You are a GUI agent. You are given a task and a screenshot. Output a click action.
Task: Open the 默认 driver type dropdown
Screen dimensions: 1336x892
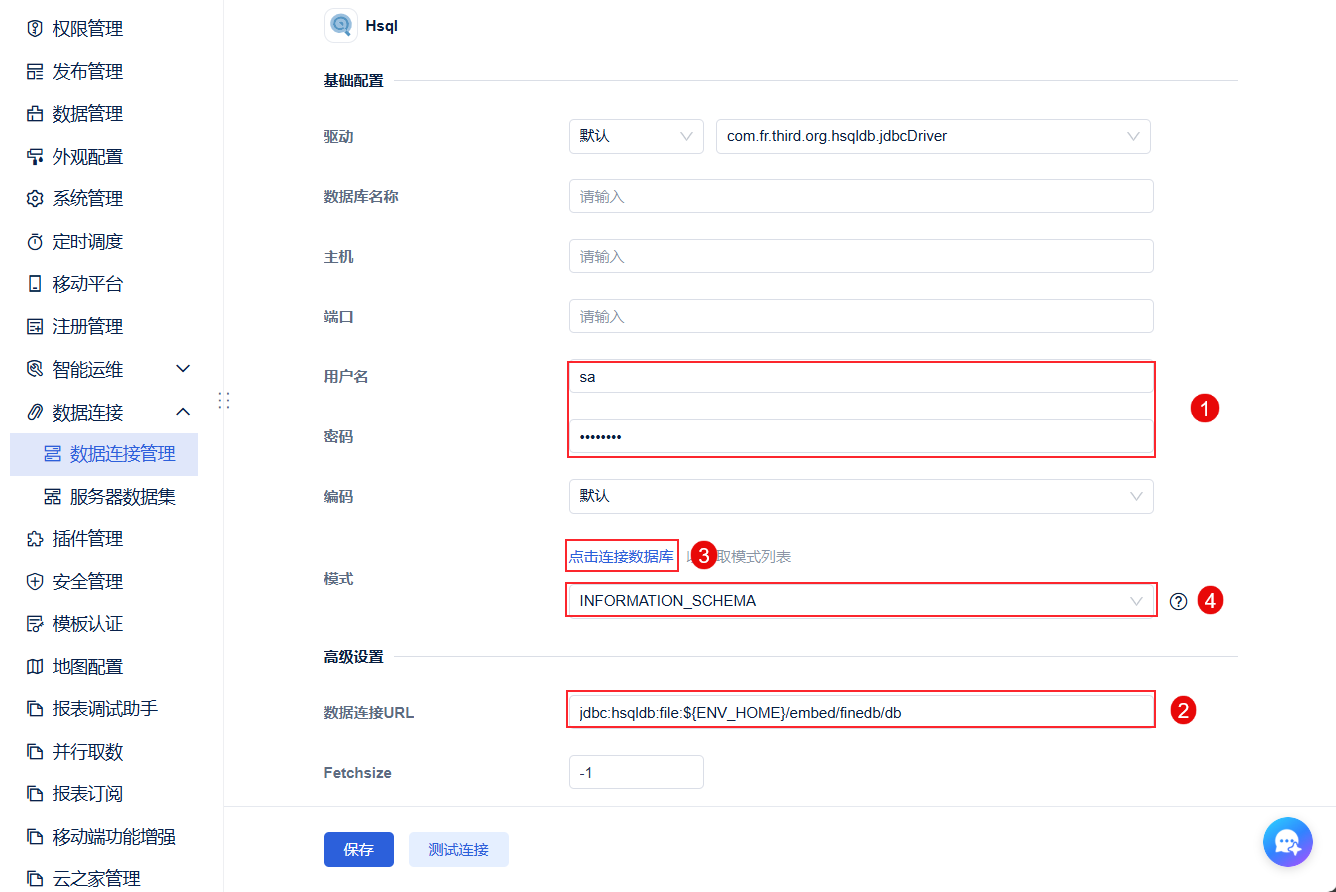(636, 136)
